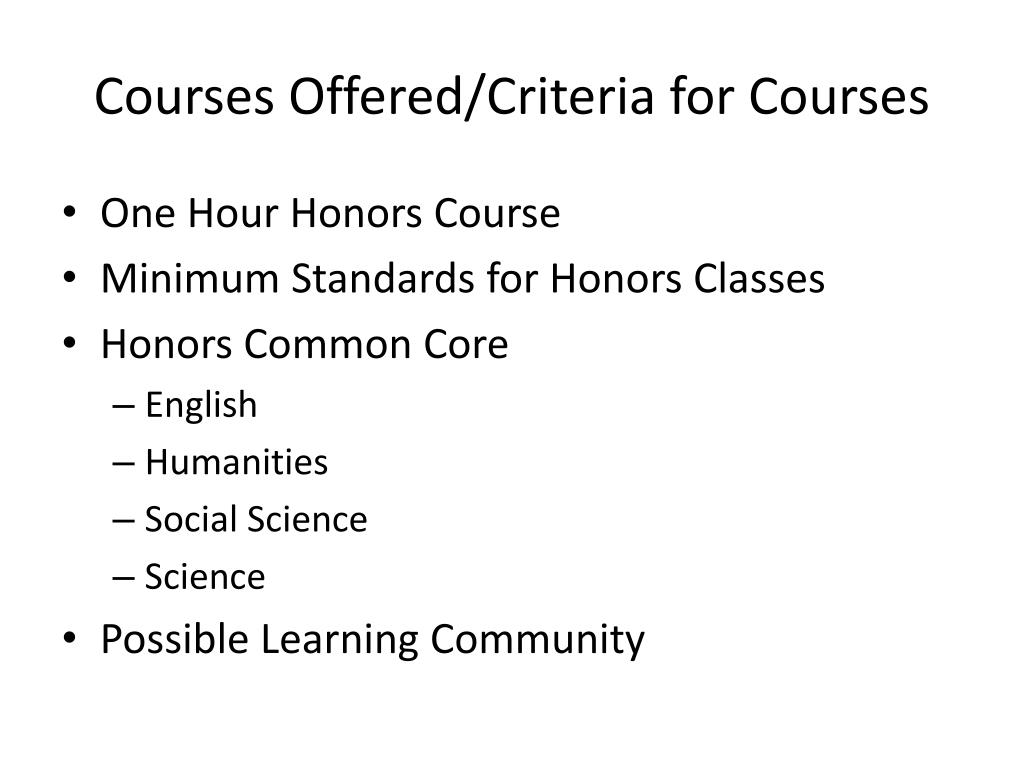
Task: Click the bullet dot before Possible Learning
Action: 70,638
